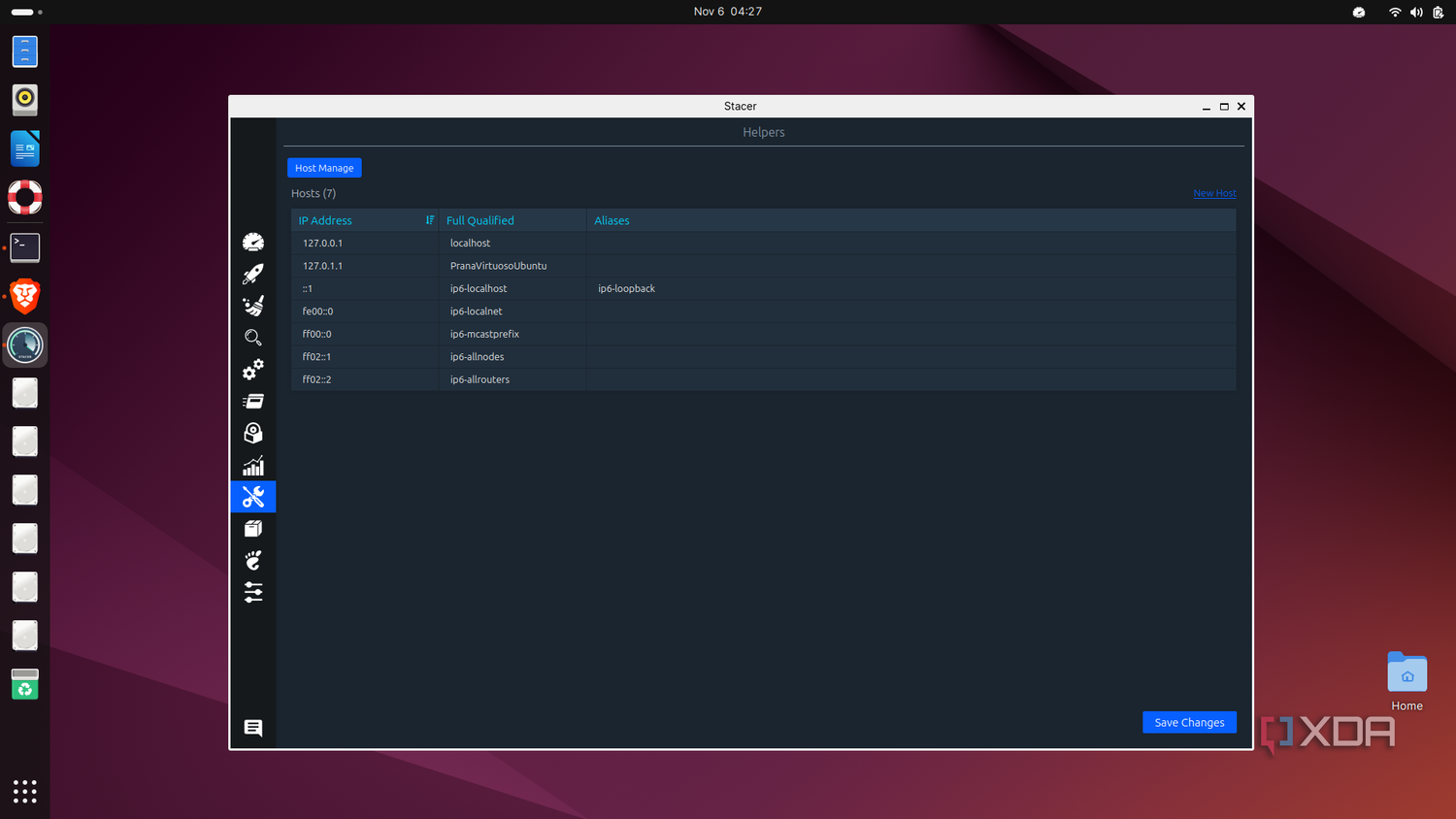Select the localhost hostname cell
This screenshot has height=819, width=1456.
(x=513, y=244)
